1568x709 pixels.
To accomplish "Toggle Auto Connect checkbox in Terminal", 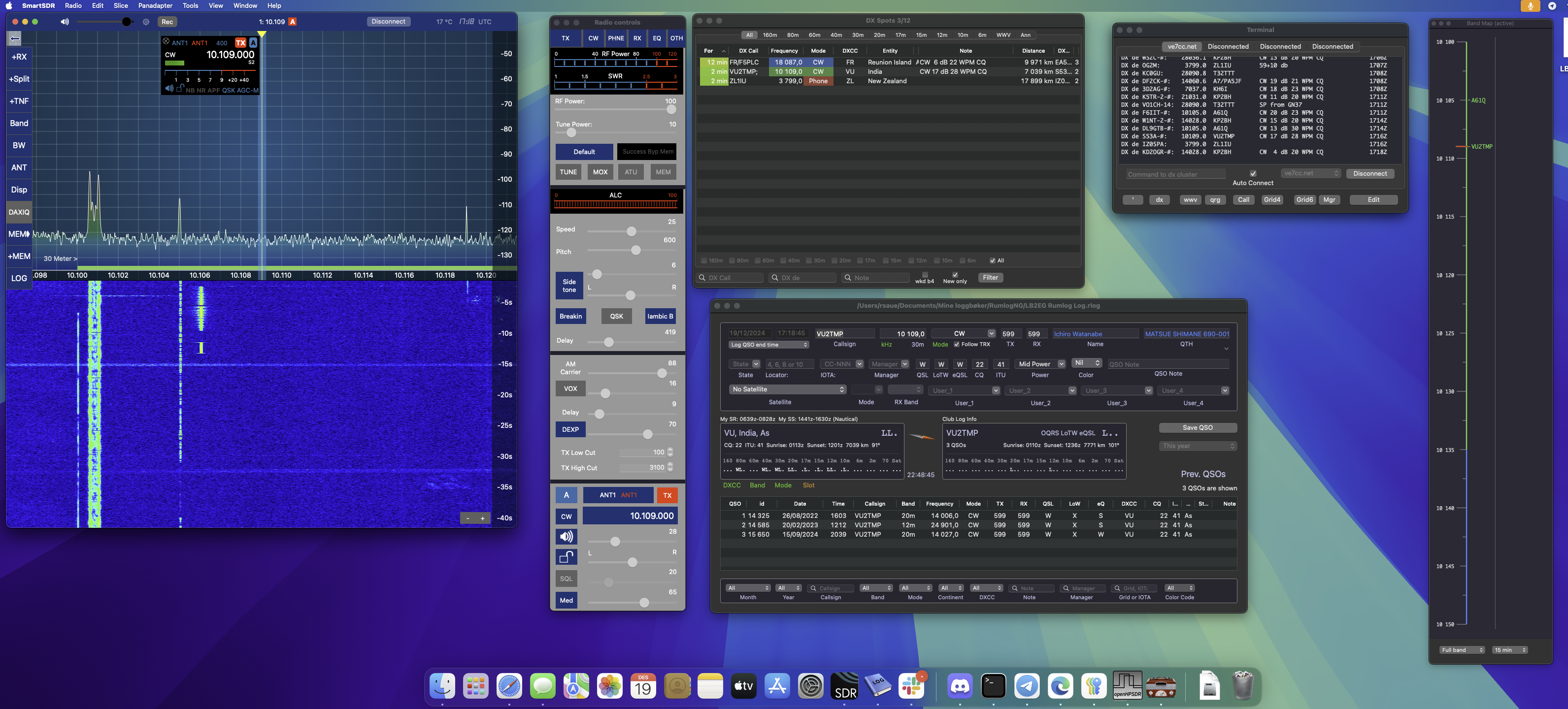I will [1253, 173].
